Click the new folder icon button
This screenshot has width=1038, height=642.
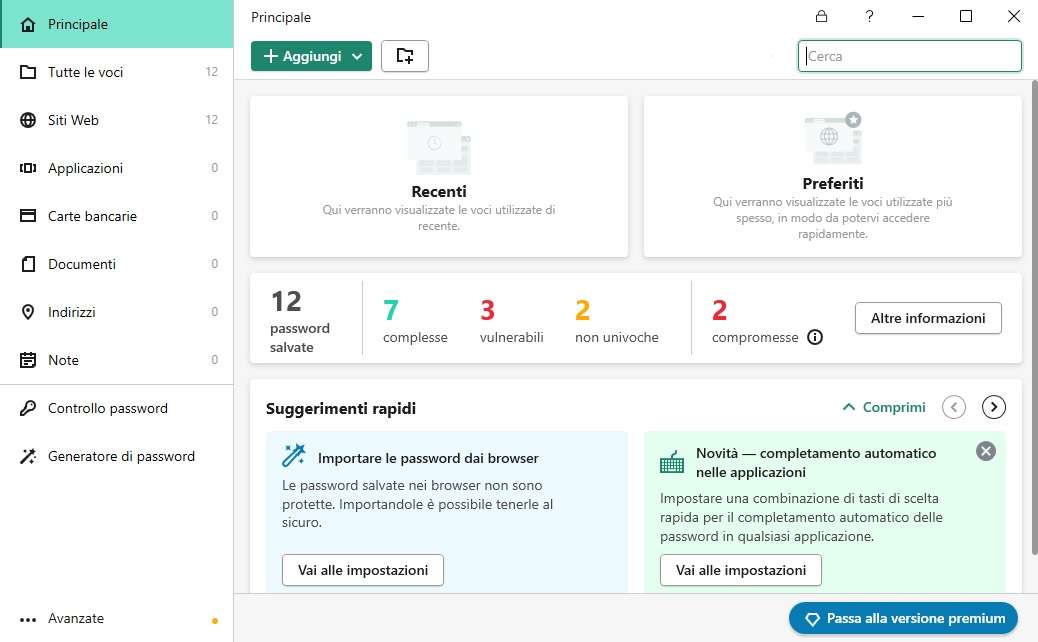tap(405, 56)
